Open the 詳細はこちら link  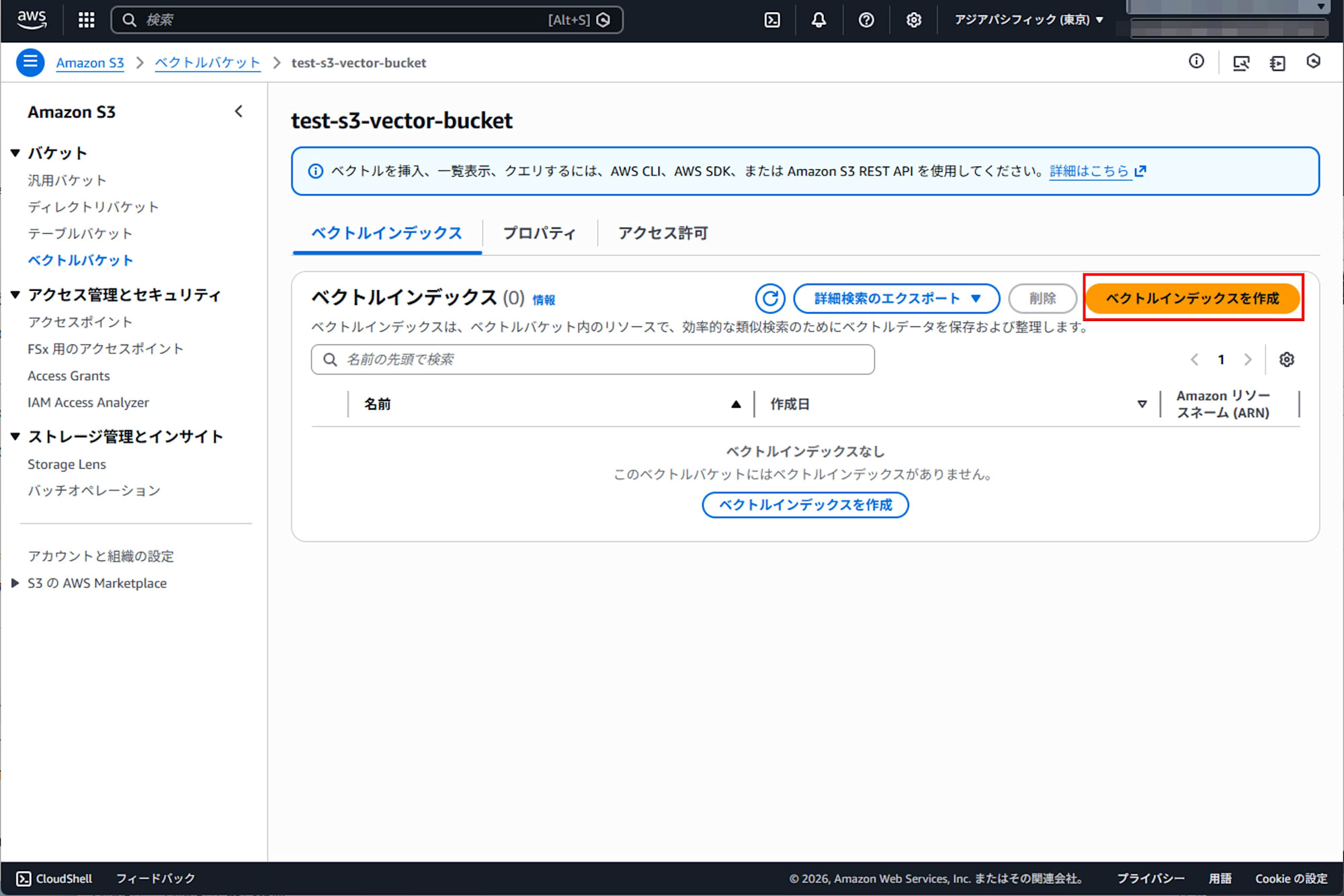(x=1089, y=171)
